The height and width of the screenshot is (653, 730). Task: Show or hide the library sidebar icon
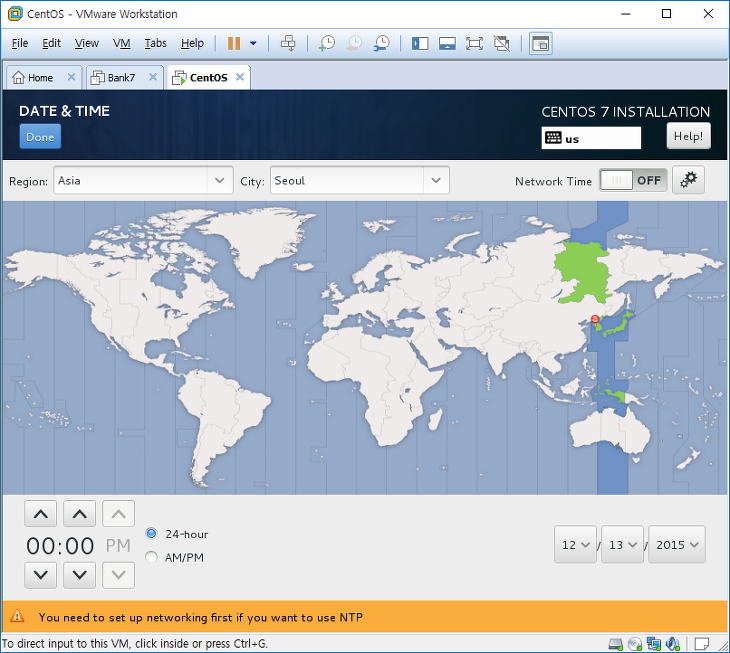(420, 44)
